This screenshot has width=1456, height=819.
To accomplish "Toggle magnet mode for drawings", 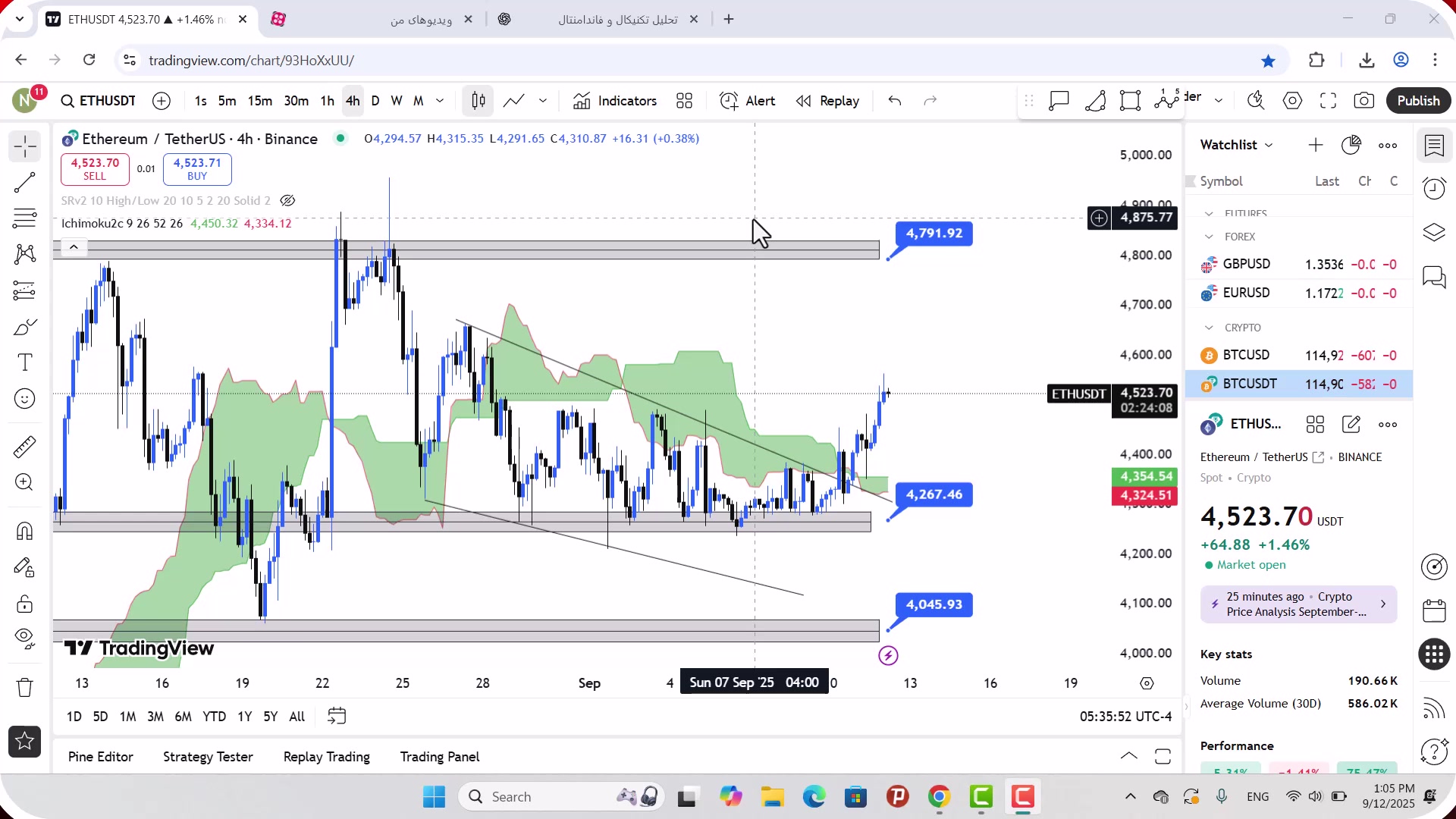I will 25,531.
